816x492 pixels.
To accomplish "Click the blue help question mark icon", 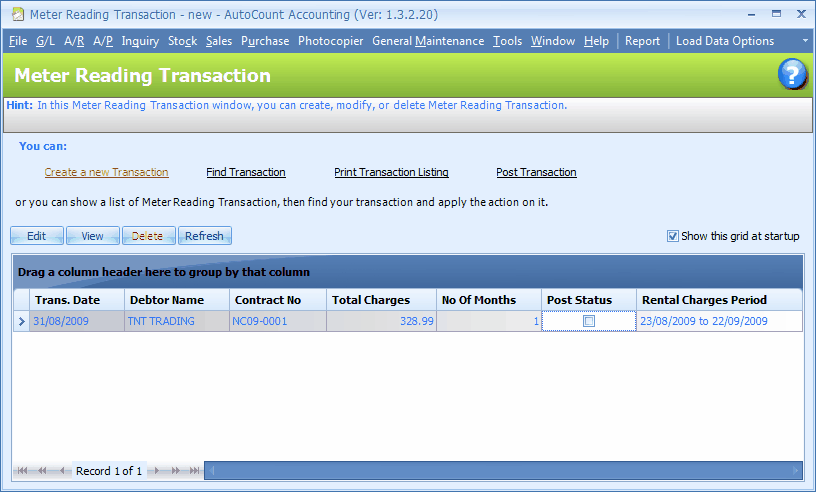I will click(792, 74).
